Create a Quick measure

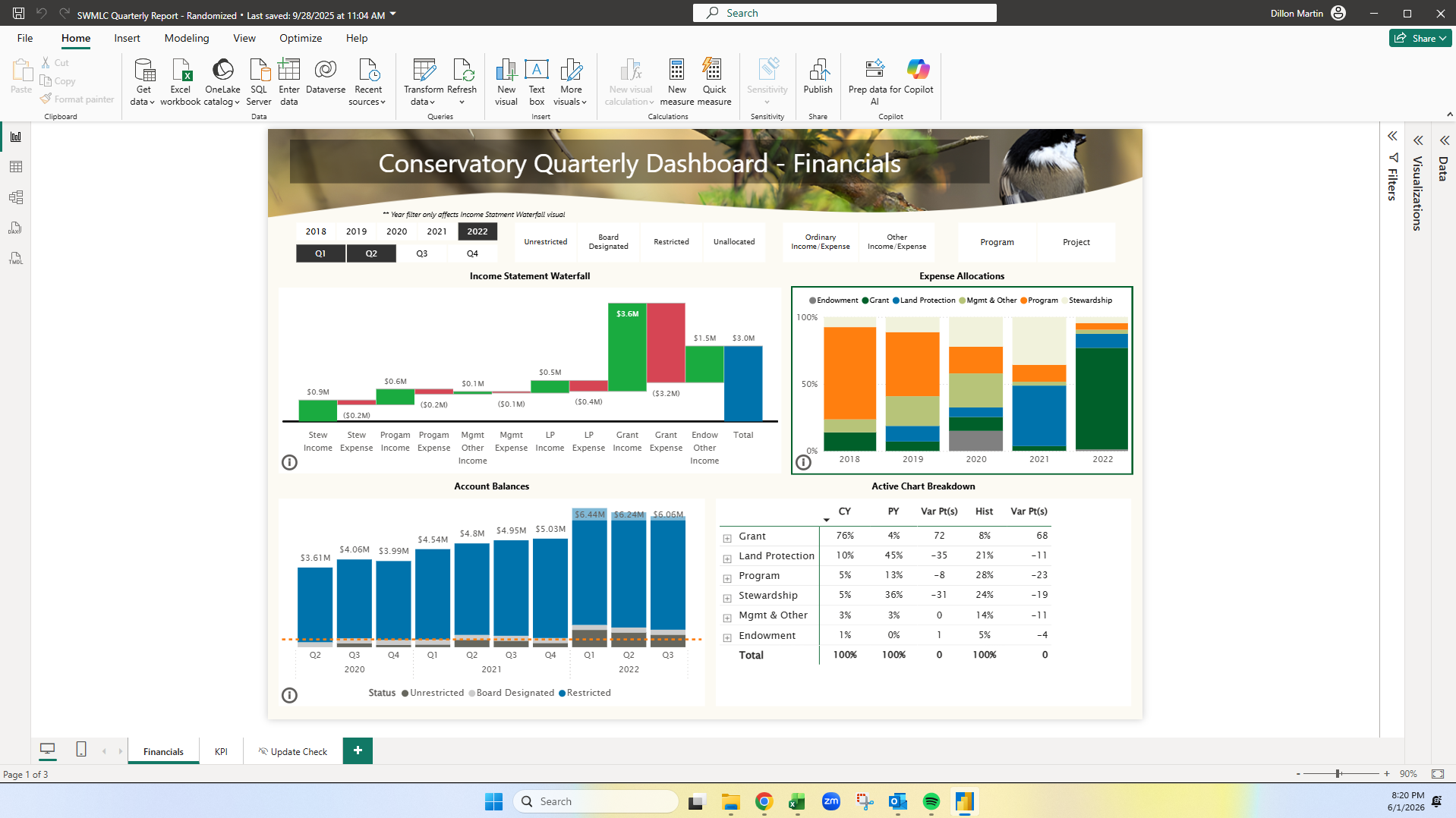coord(714,82)
